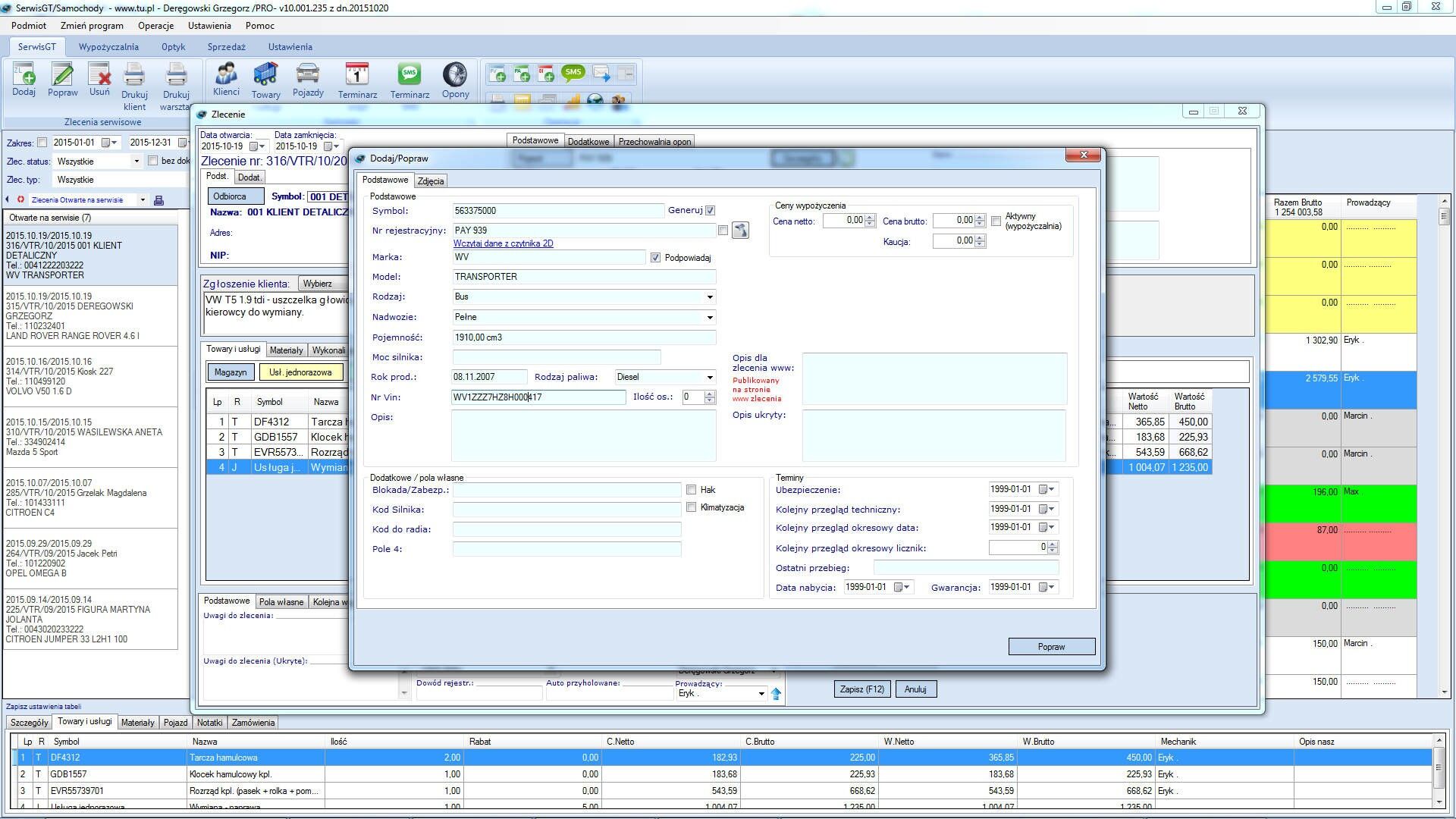Click icon next to registration number field
1456x819 pixels.
click(x=740, y=231)
